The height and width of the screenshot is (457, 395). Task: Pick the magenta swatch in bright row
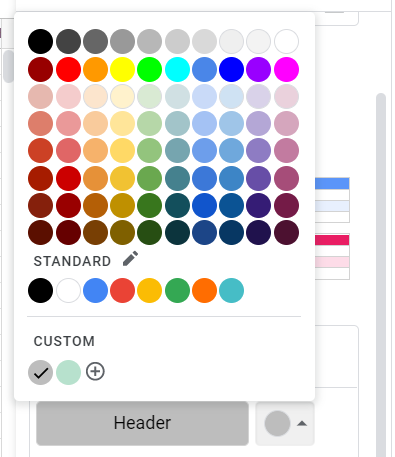pyautogui.click(x=286, y=69)
